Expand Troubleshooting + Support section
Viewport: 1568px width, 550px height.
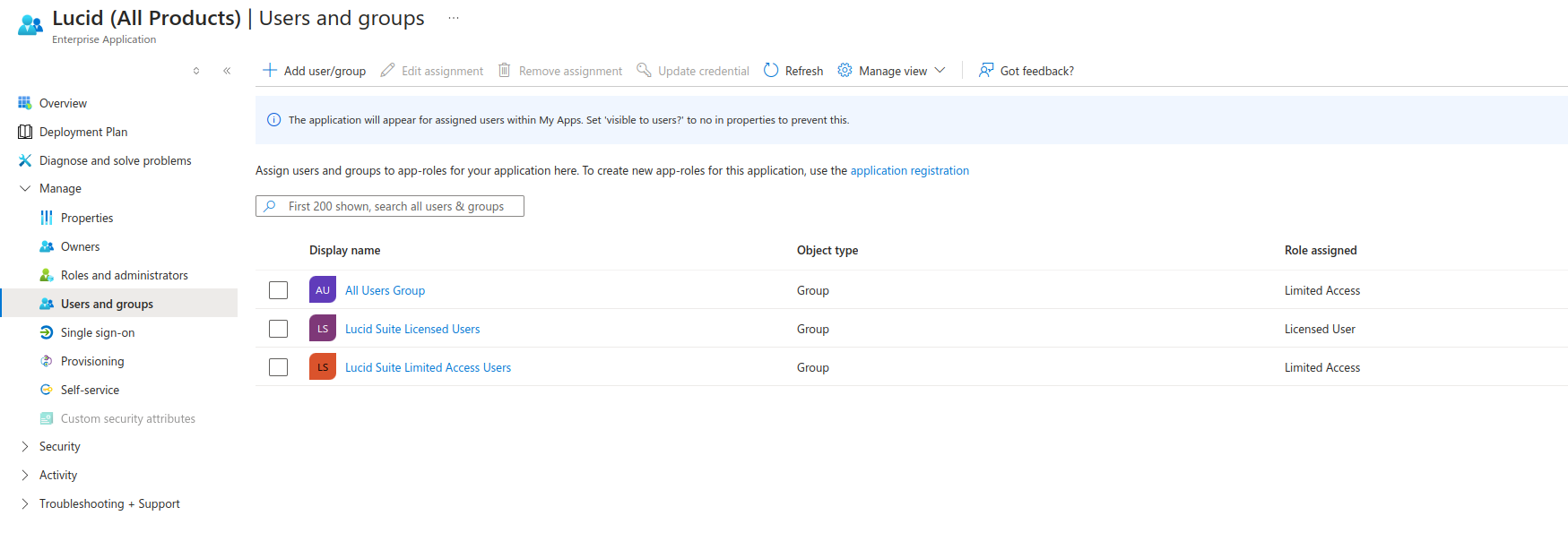[x=25, y=504]
